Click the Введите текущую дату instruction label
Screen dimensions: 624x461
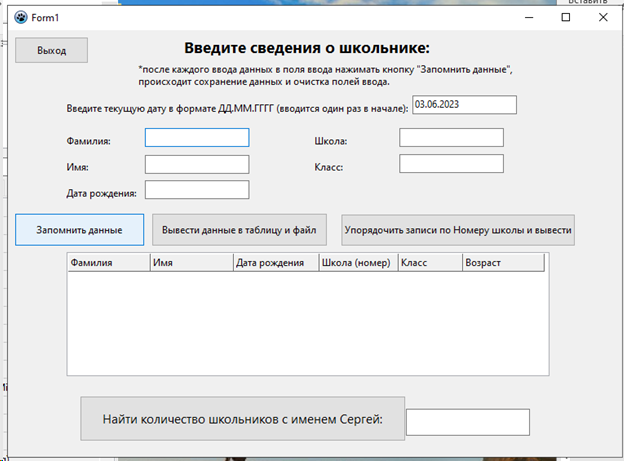237,108
